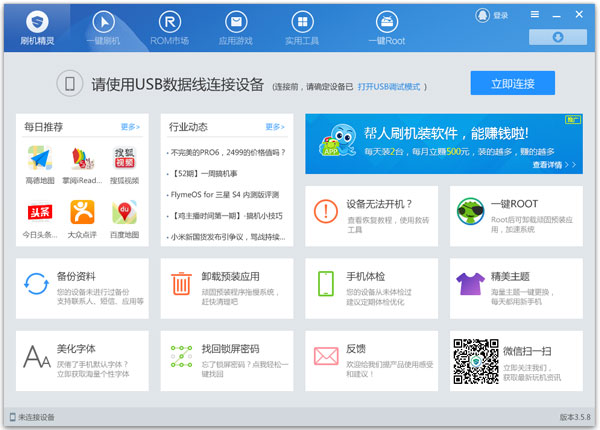Image resolution: width=600 pixels, height=430 pixels.
Task: Open the hamburger main menu
Action: pyautogui.click(x=535, y=15)
